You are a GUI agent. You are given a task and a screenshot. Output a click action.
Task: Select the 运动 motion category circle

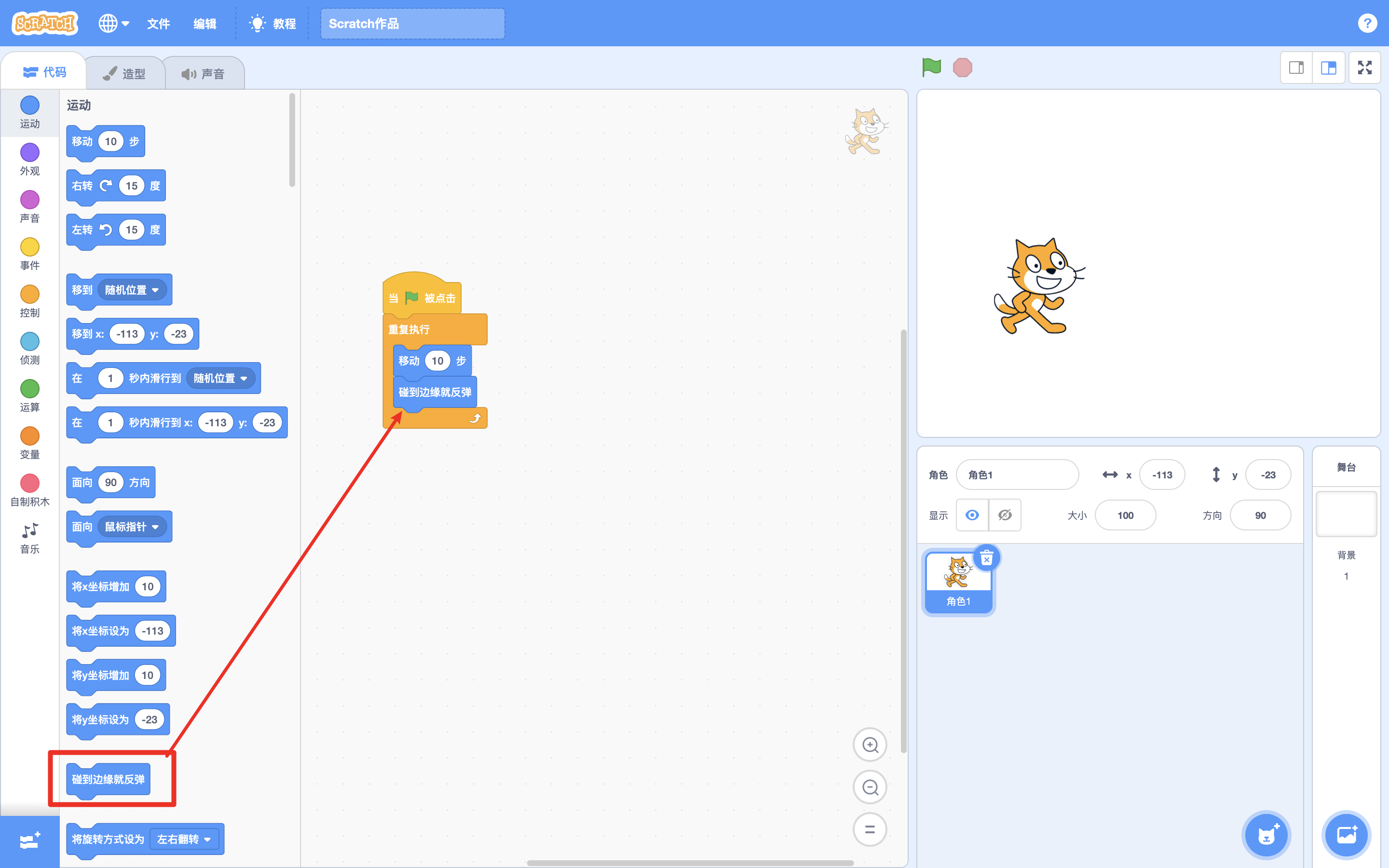(30, 105)
